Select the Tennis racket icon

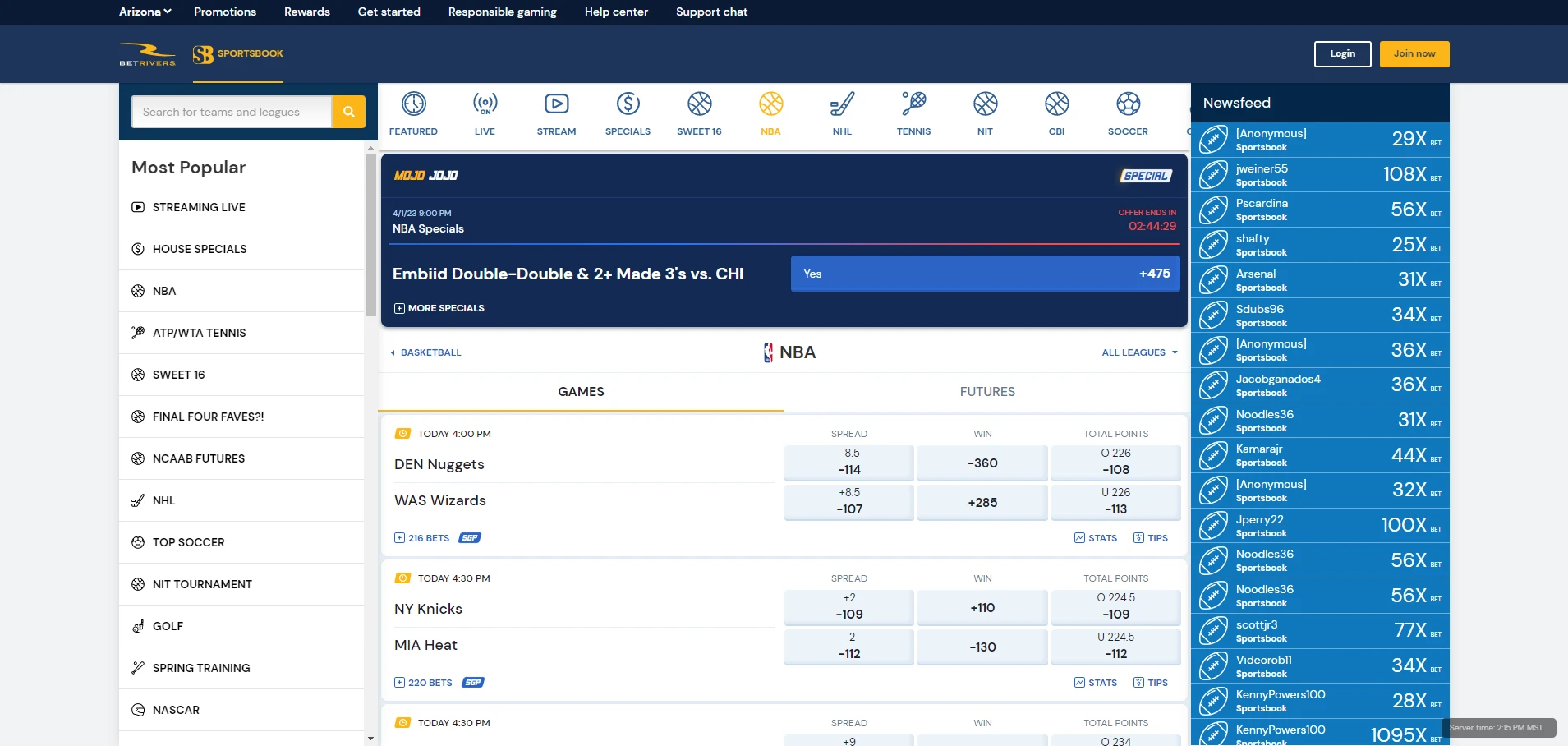tap(913, 104)
